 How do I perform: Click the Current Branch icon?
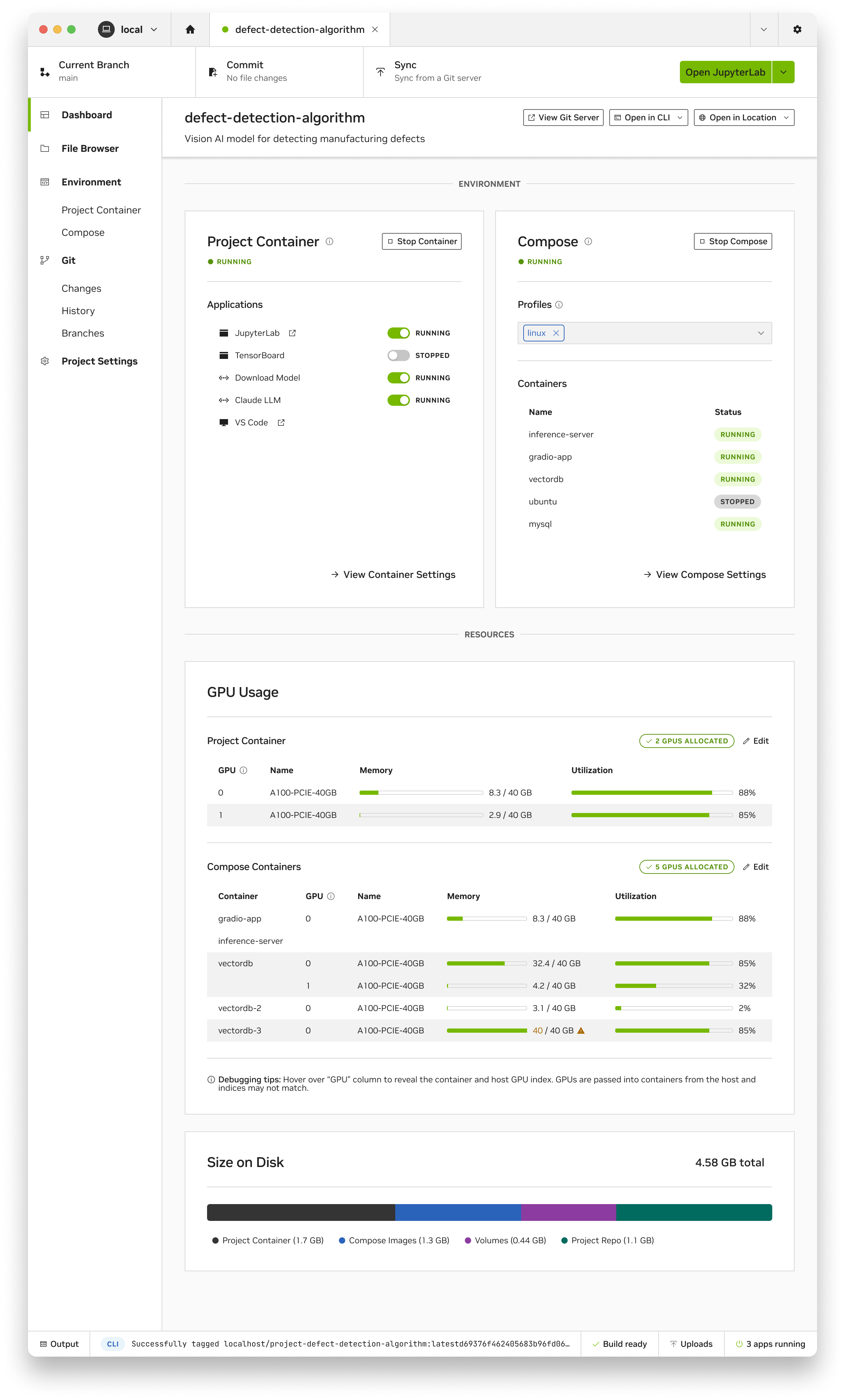pos(45,72)
